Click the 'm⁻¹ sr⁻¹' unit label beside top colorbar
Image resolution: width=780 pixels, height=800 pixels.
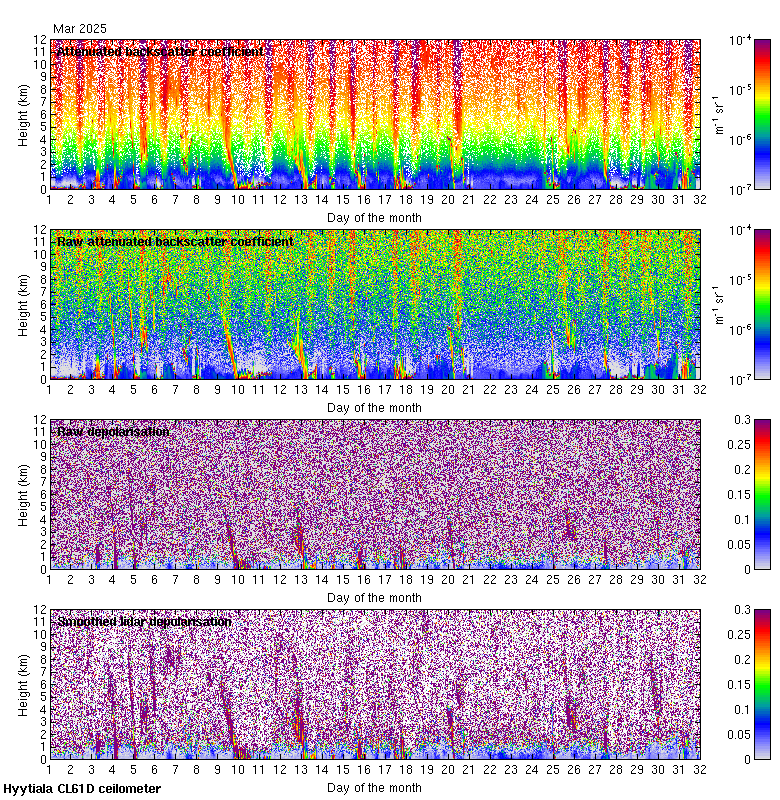click(717, 114)
